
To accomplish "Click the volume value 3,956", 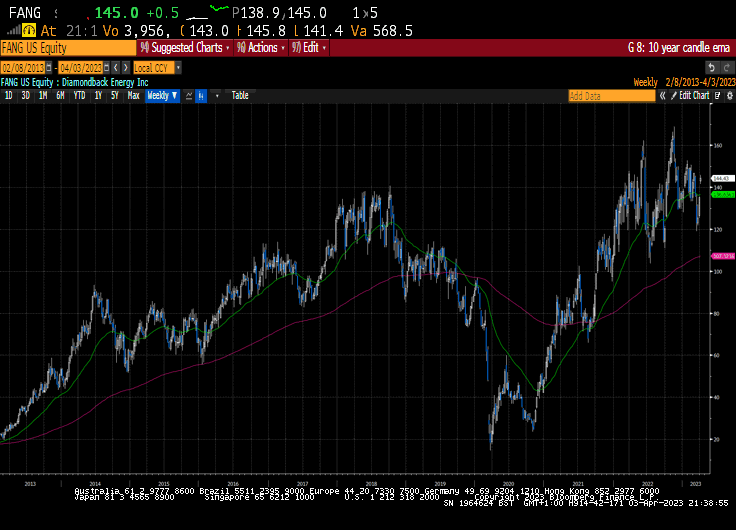I will pos(147,31).
